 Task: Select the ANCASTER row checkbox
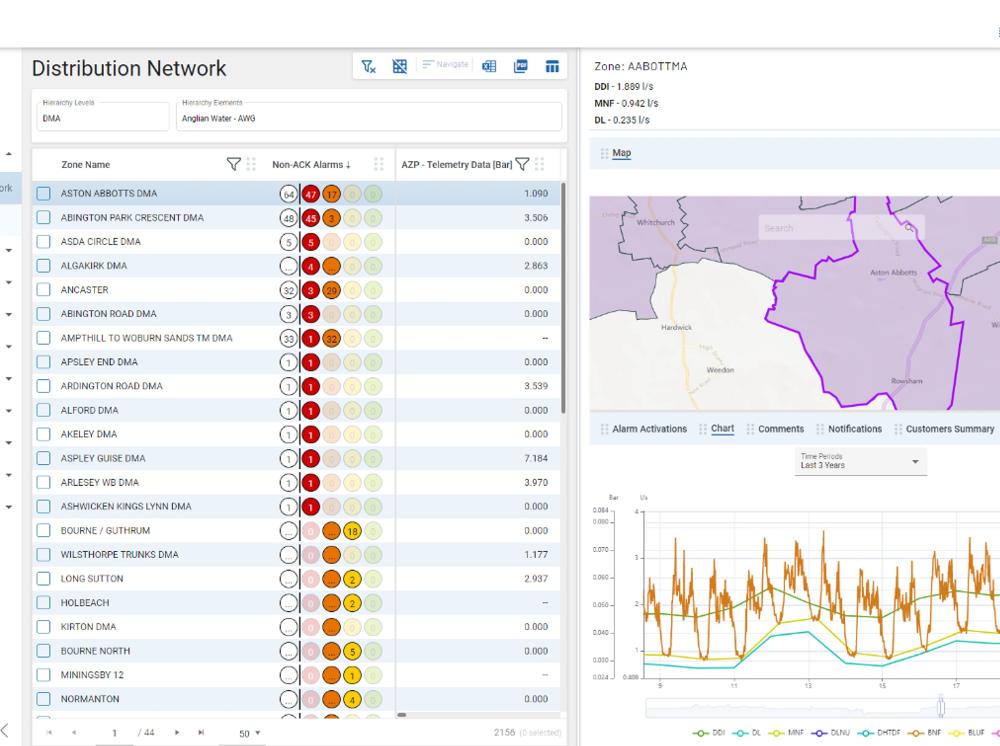tap(43, 290)
